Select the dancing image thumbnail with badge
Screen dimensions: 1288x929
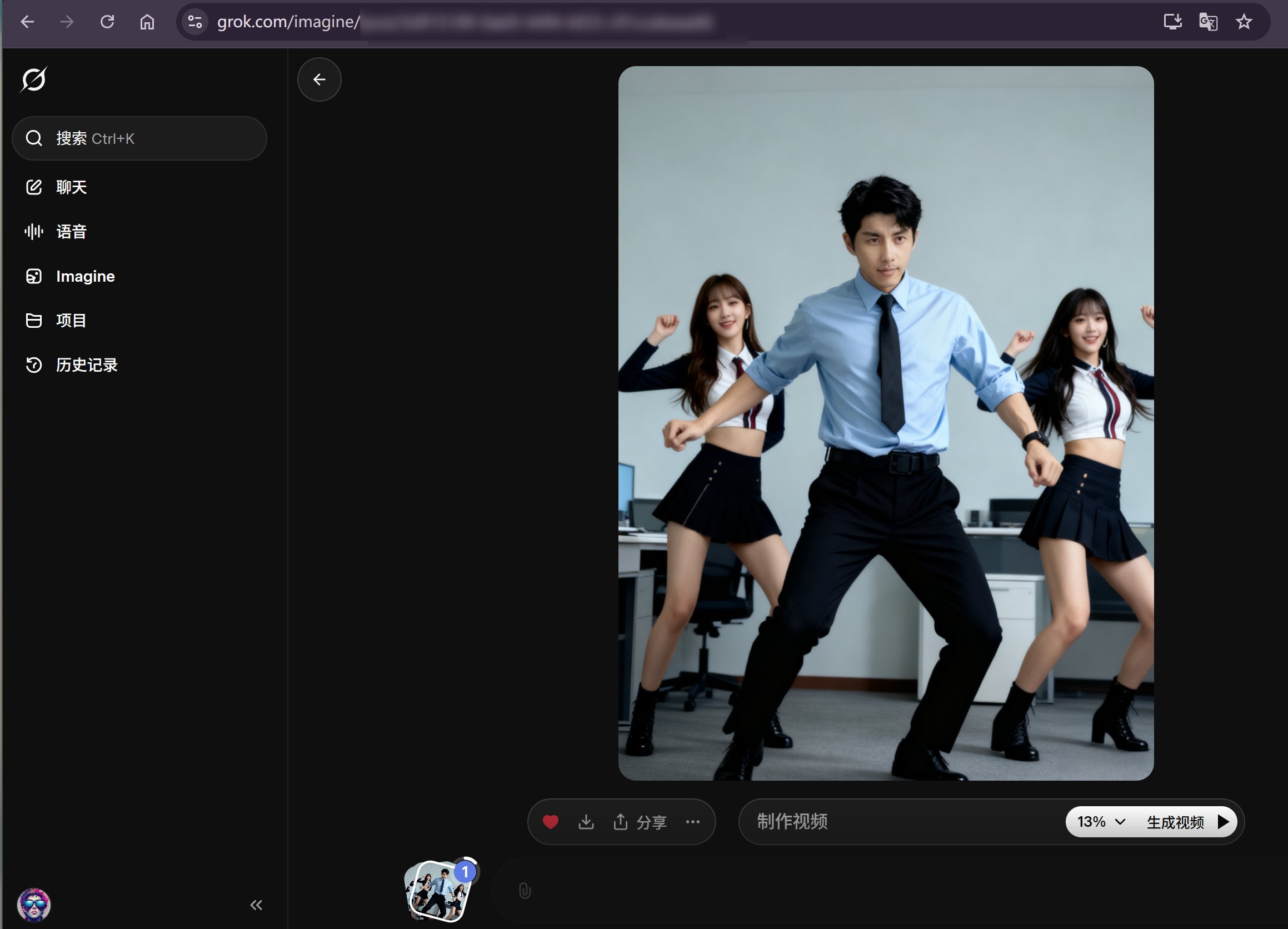tap(437, 891)
